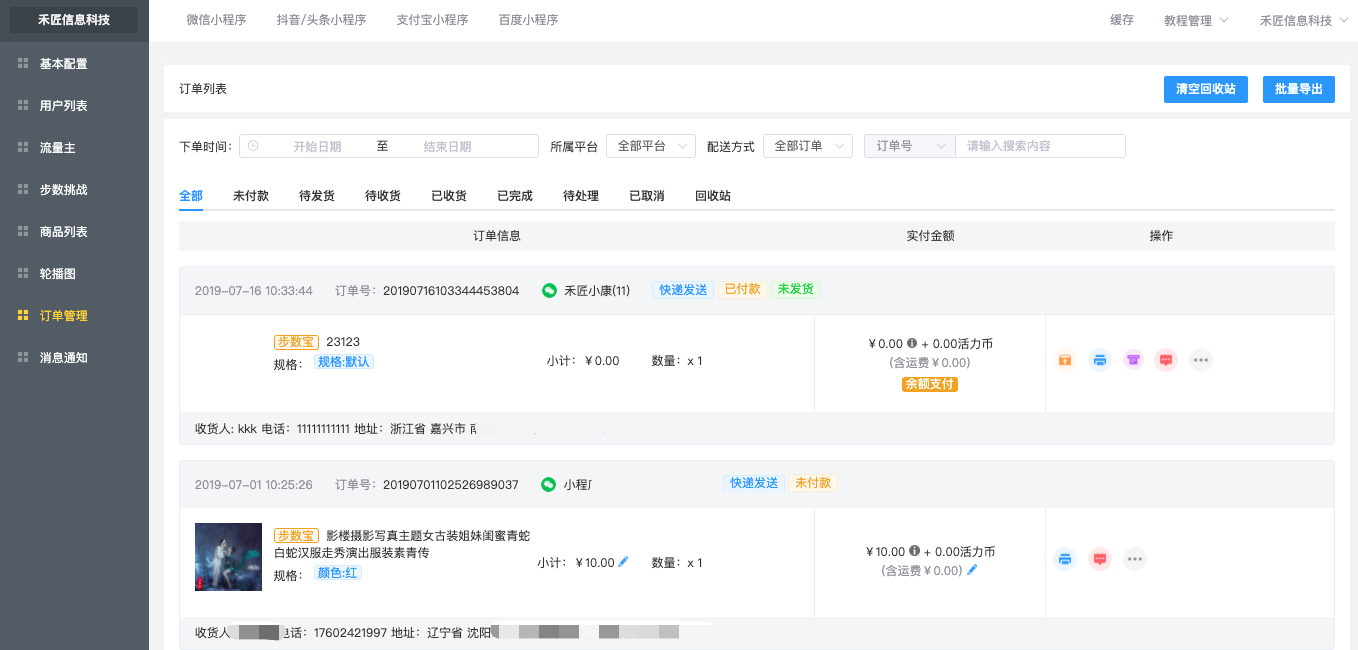The image size is (1358, 650).
Task: Click the print icon on the ¥10.00 order
Action: pos(1065,559)
